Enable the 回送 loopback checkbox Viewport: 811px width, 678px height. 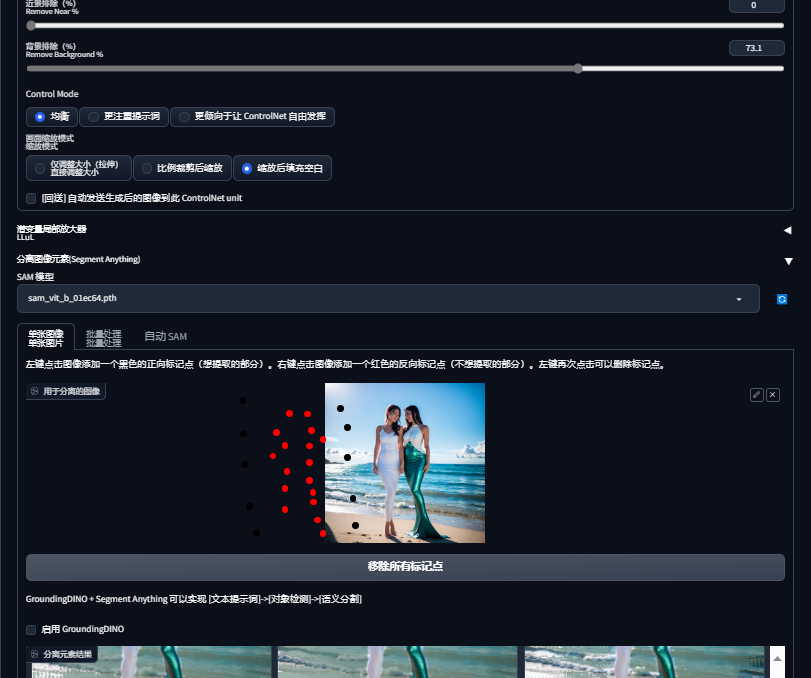coord(31,198)
